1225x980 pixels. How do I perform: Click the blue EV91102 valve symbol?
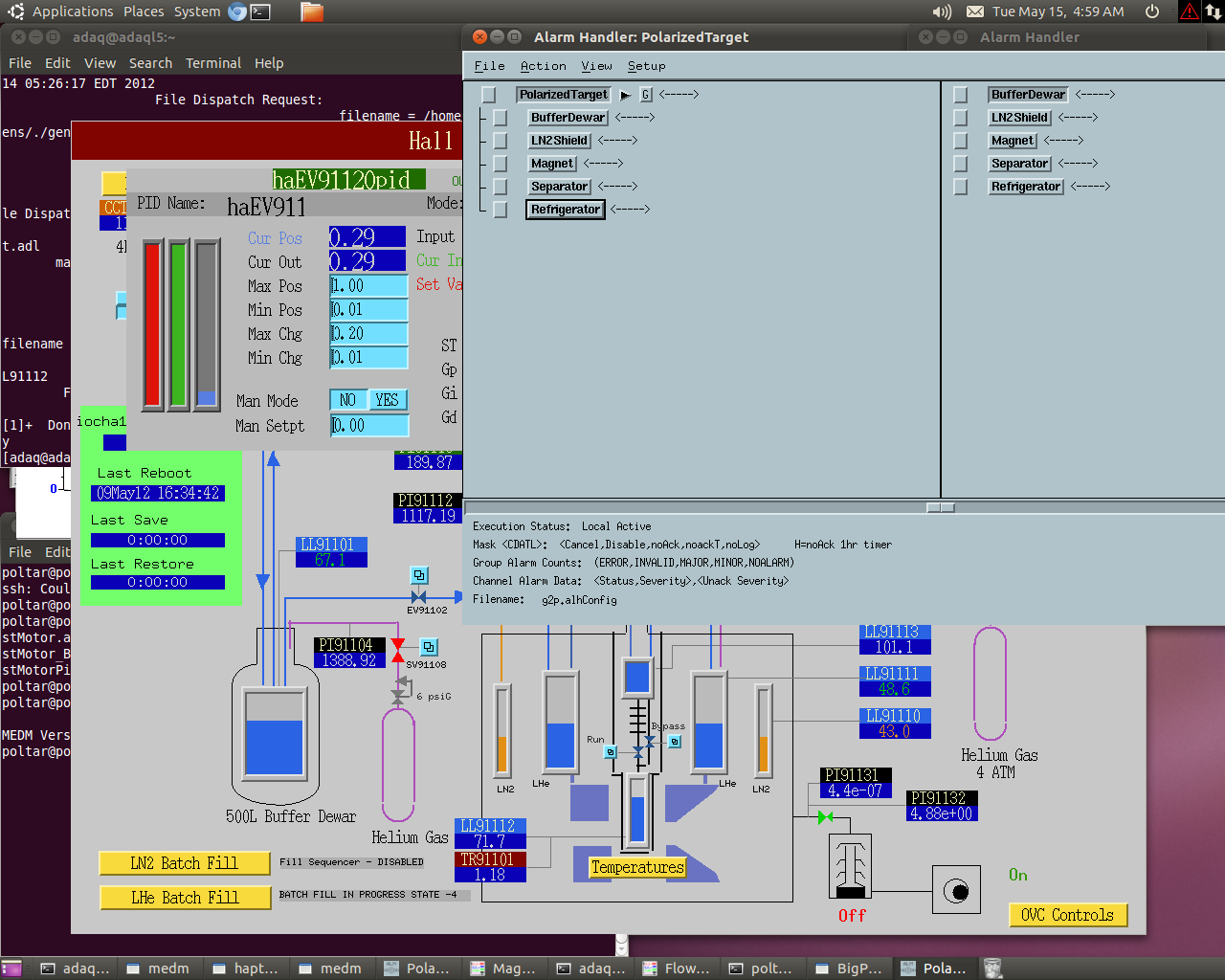418,597
